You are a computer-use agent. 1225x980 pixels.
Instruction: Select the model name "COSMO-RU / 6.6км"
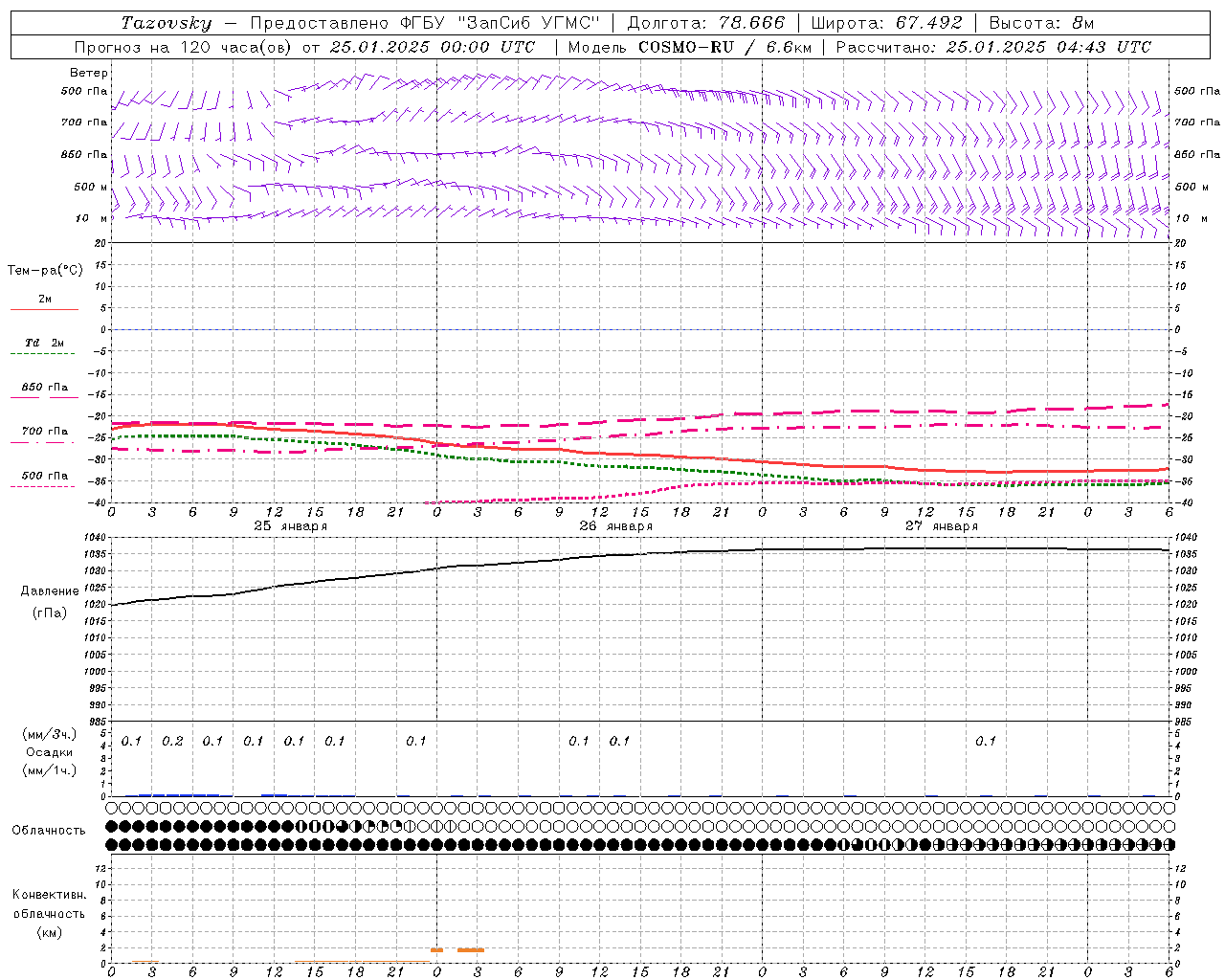(x=724, y=47)
